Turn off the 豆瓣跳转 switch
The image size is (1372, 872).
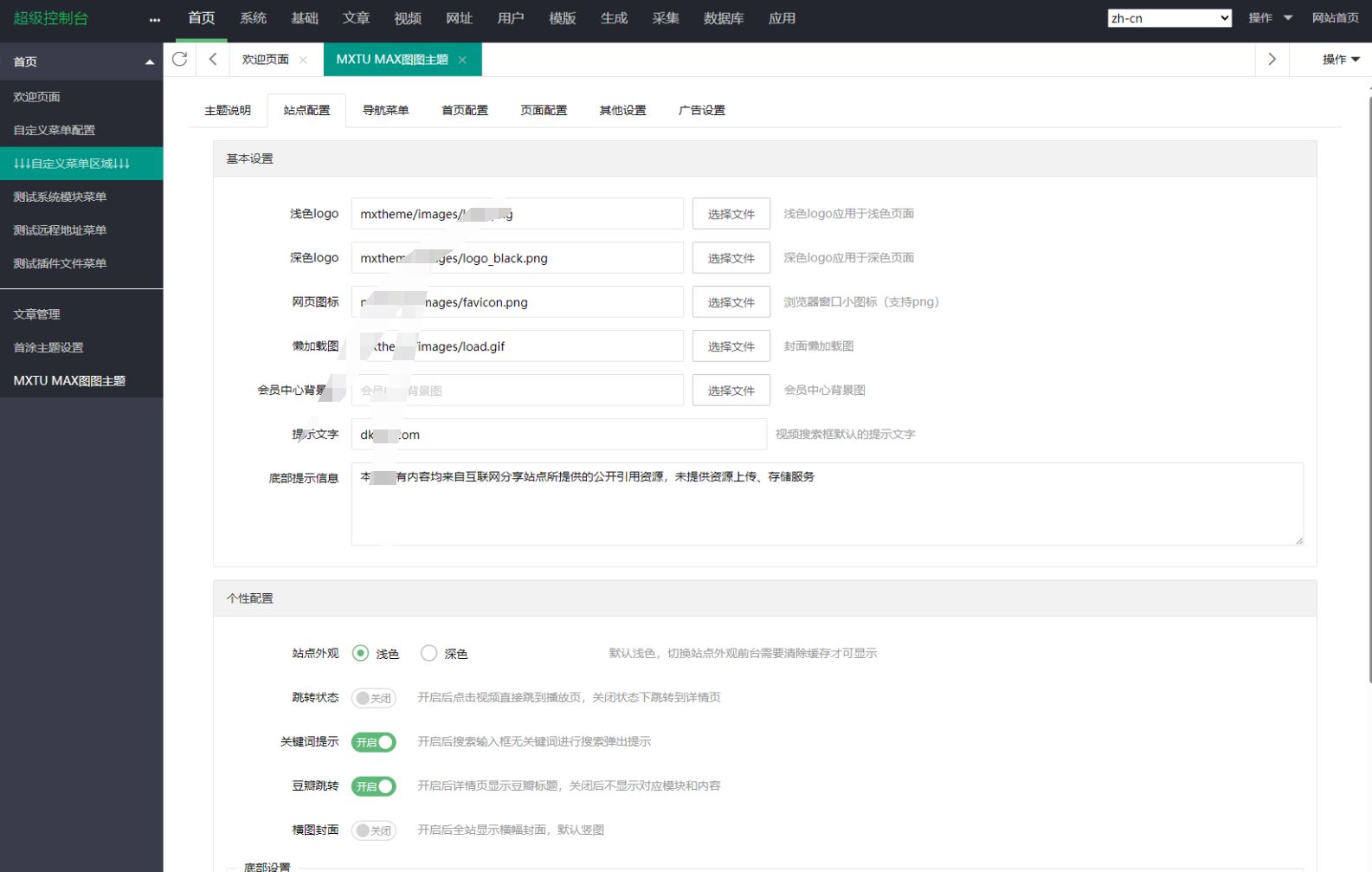373,786
